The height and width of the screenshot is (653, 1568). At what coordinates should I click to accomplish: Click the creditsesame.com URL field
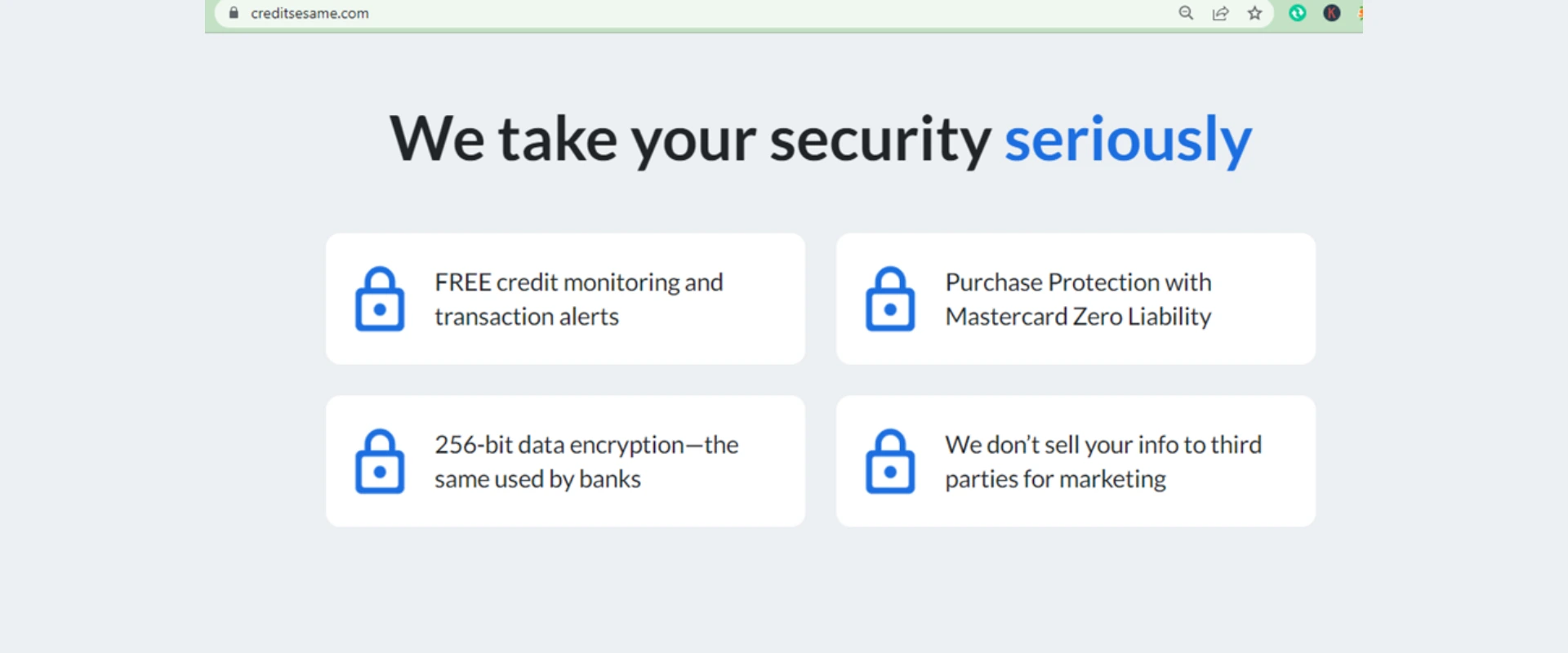tap(310, 13)
